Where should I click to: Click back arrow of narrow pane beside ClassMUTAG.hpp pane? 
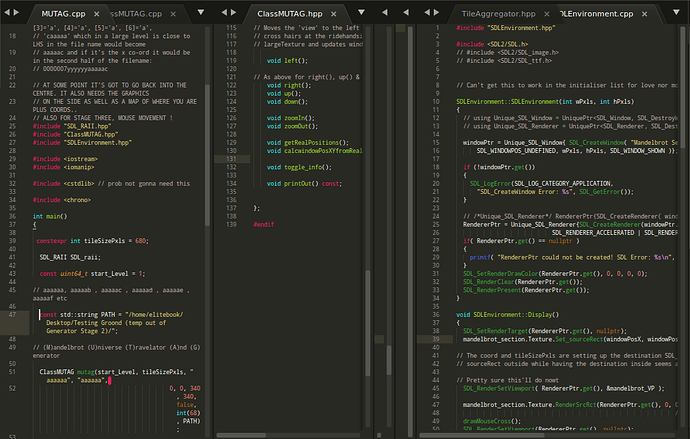coord(385,13)
